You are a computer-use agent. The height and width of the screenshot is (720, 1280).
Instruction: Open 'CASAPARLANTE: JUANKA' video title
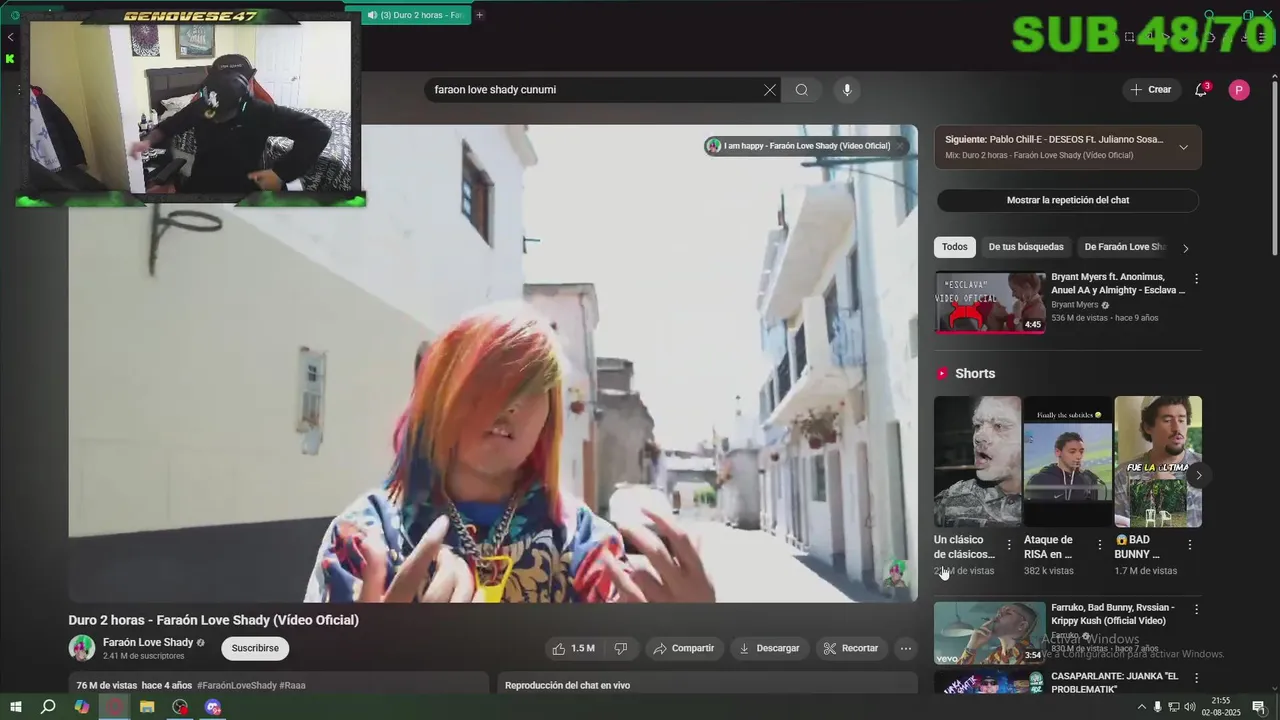pos(1115,683)
